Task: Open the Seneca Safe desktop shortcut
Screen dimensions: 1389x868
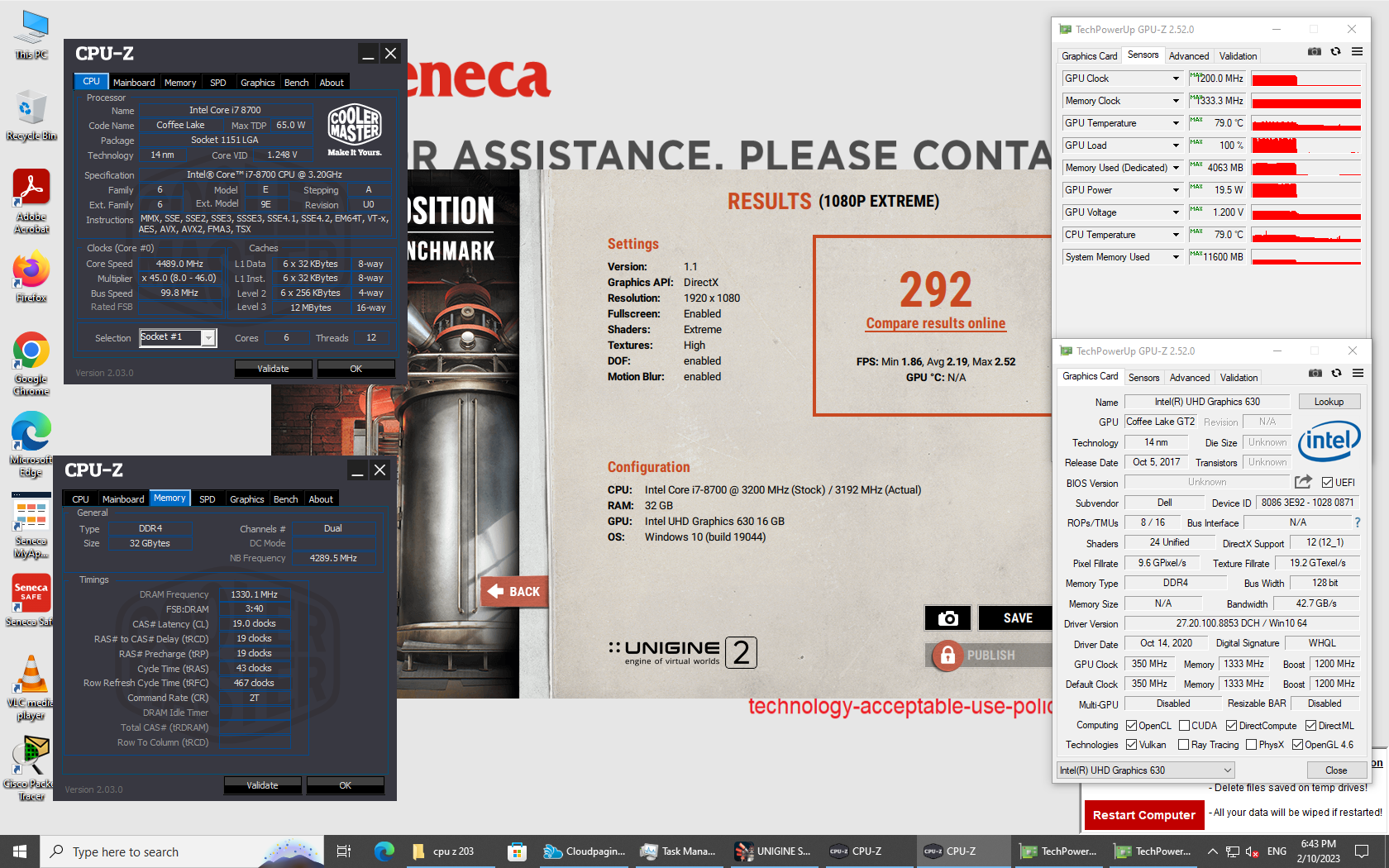Action: click(31, 600)
